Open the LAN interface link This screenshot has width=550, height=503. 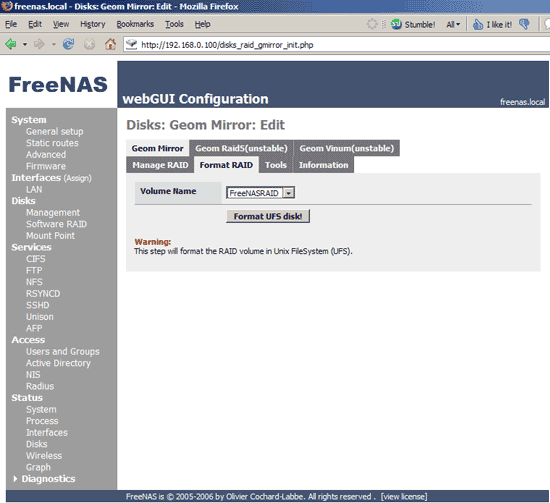(34, 189)
